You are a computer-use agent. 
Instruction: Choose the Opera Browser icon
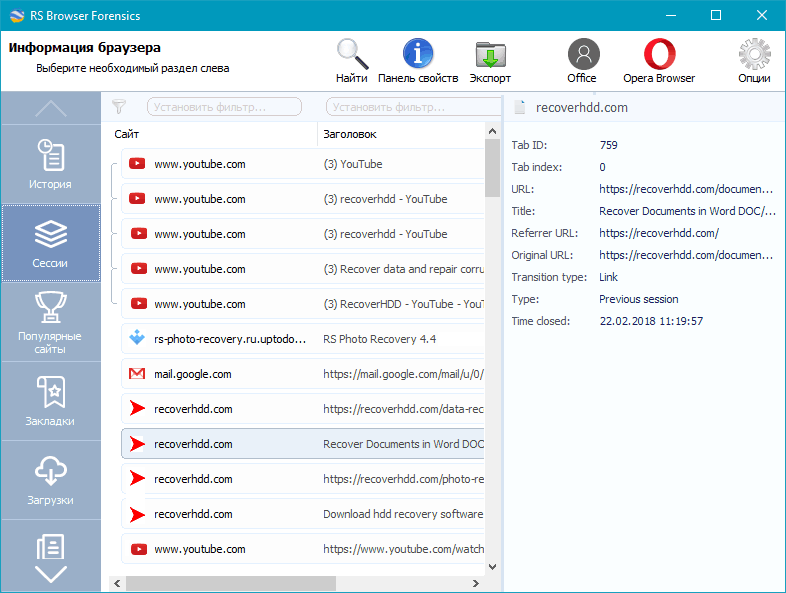coord(659,61)
